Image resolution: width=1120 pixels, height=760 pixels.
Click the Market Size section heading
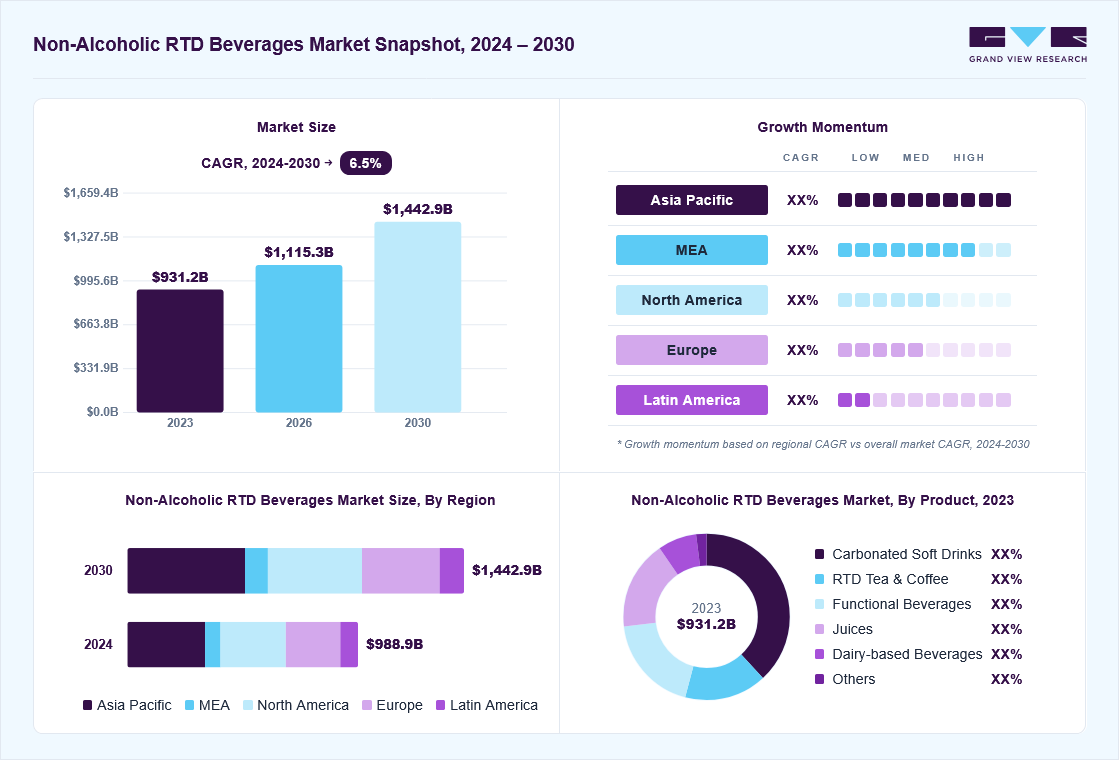296,127
